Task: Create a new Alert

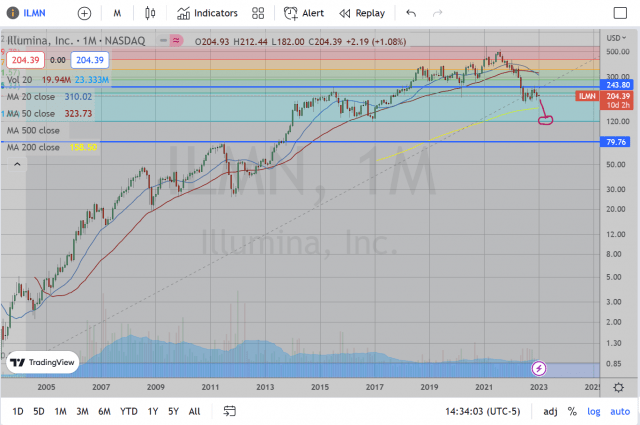Action: 303,13
